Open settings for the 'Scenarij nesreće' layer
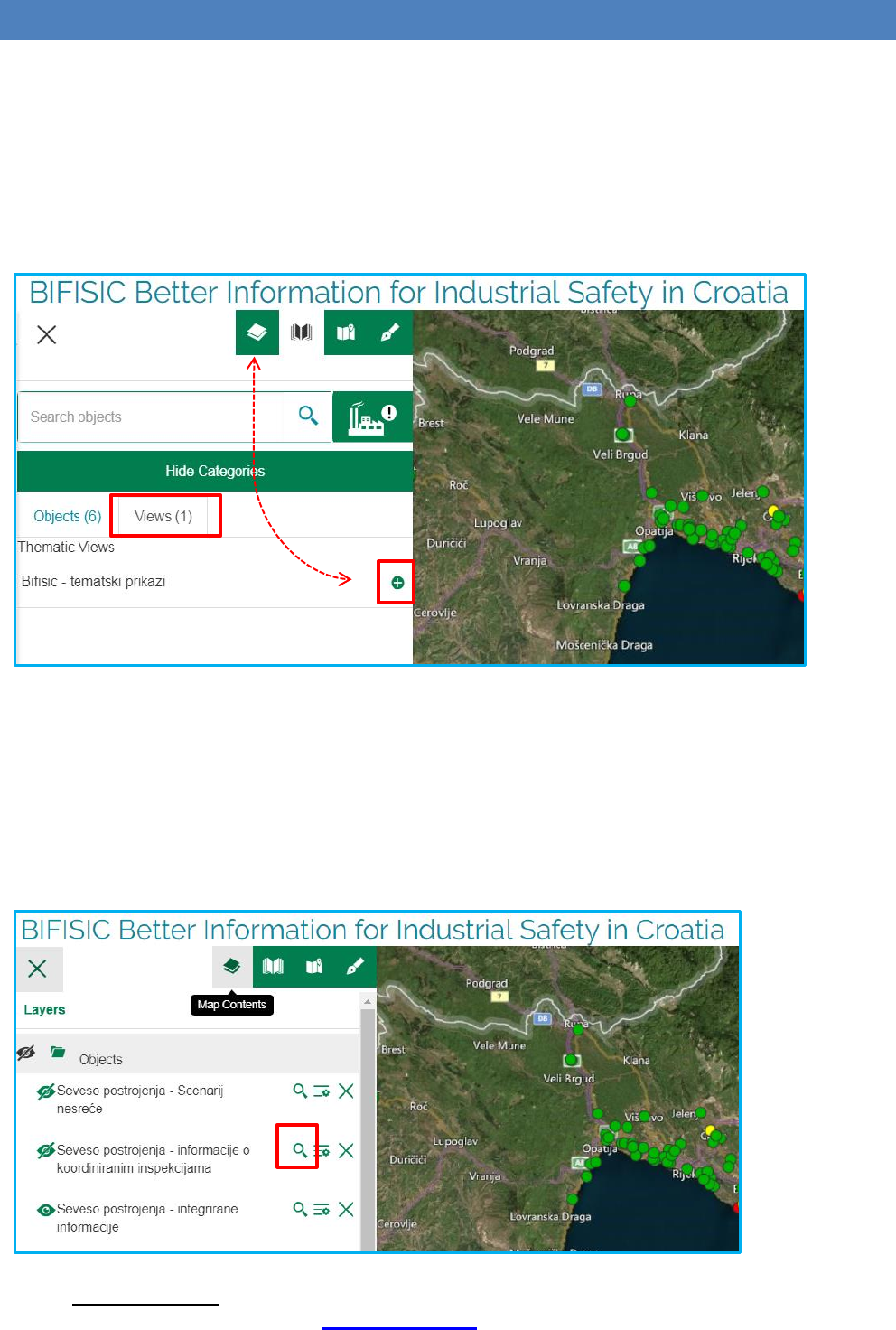 coord(322,1091)
